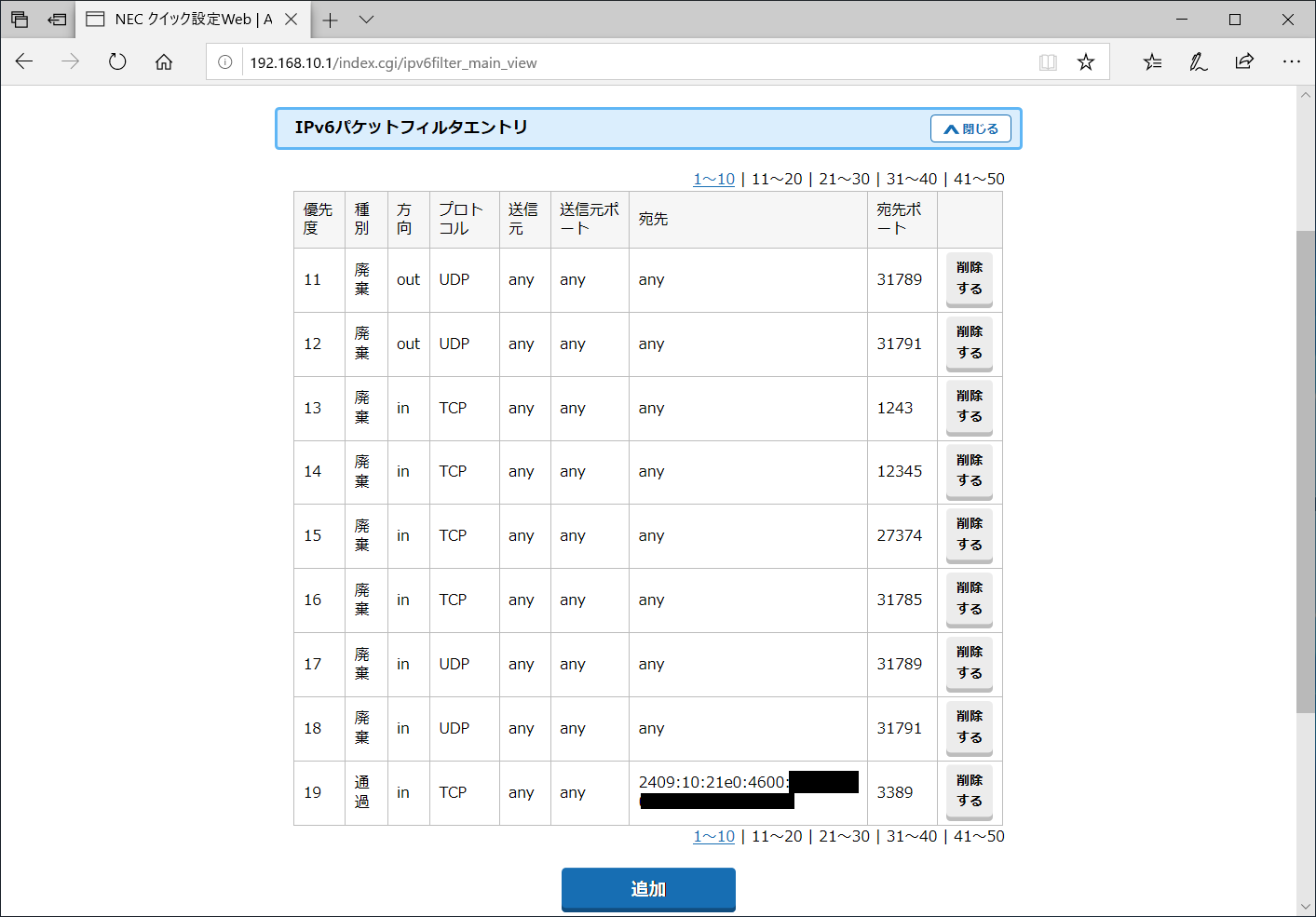The height and width of the screenshot is (917, 1316).
Task: Click destination port 31785 cell
Action: click(x=902, y=600)
